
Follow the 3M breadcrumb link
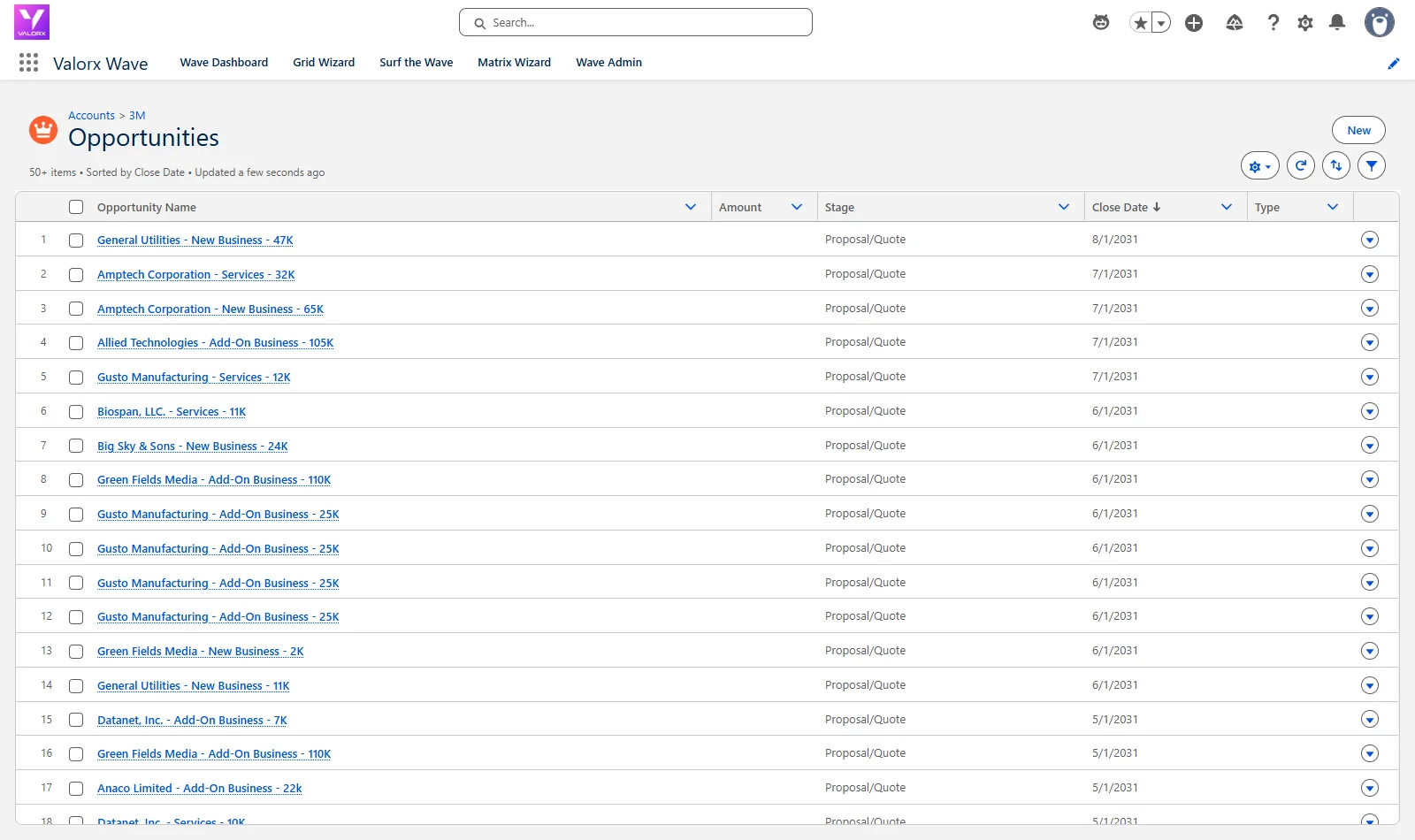[137, 116]
